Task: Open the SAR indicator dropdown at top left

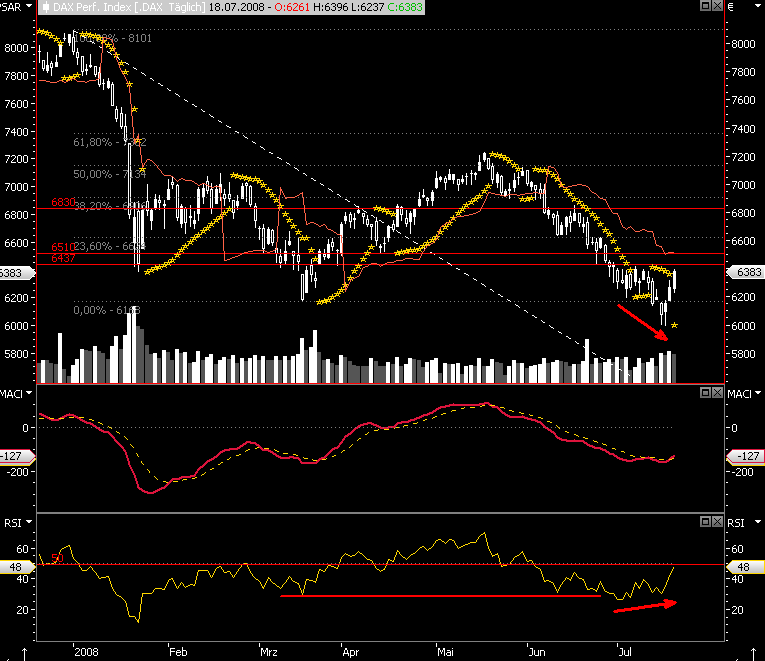Action: click(x=29, y=6)
